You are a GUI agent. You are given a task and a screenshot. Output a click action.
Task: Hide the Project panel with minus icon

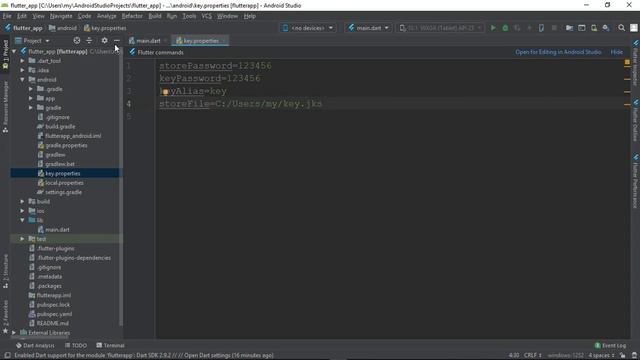(x=117, y=40)
